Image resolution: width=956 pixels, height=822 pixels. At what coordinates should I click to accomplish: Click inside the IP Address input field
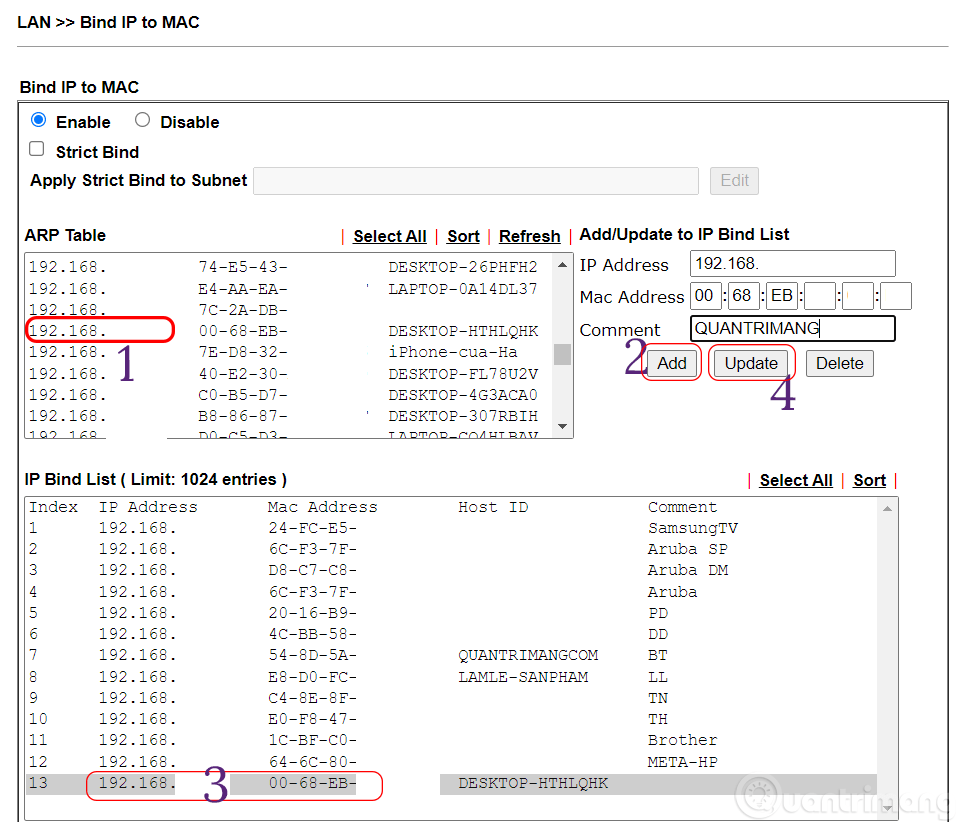click(x=790, y=264)
